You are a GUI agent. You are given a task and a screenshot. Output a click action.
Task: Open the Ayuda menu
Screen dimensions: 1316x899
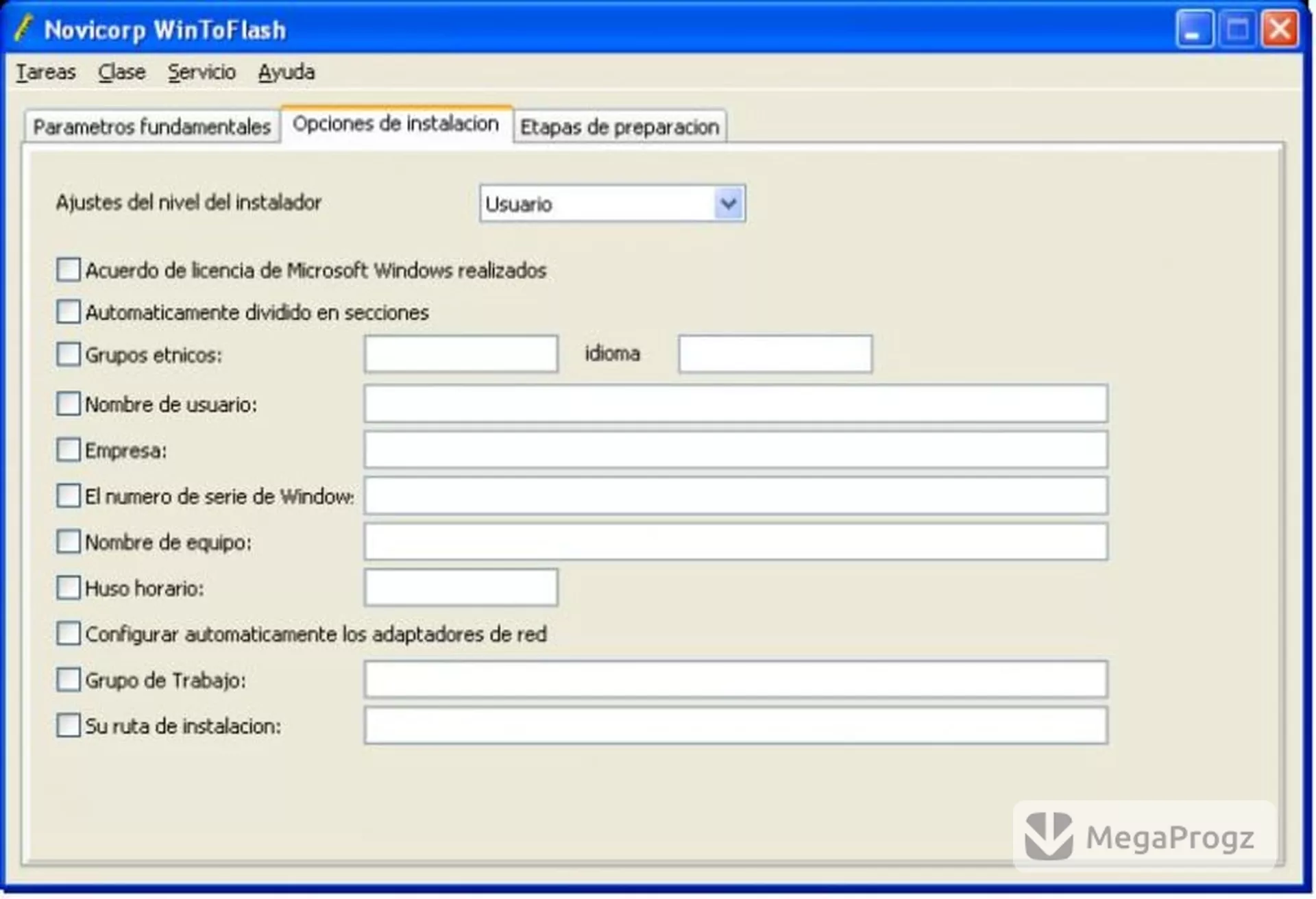pos(287,72)
